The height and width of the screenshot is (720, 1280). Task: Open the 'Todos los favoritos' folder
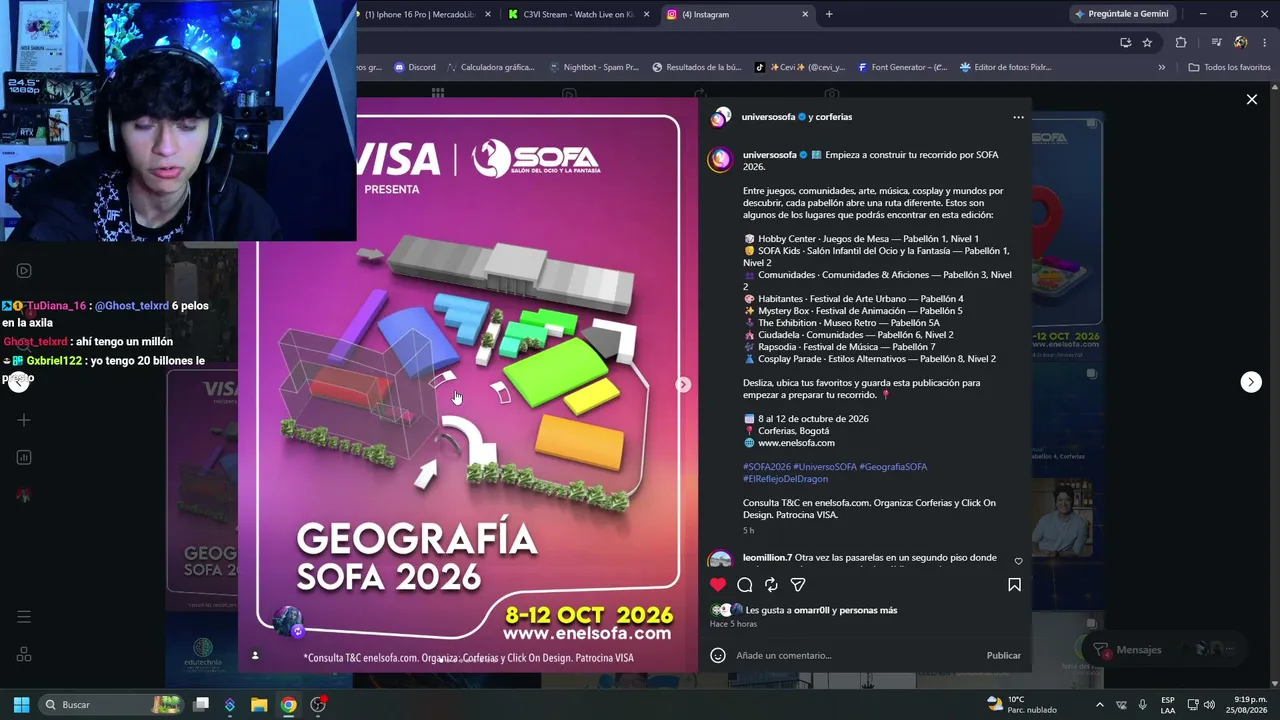point(1229,67)
